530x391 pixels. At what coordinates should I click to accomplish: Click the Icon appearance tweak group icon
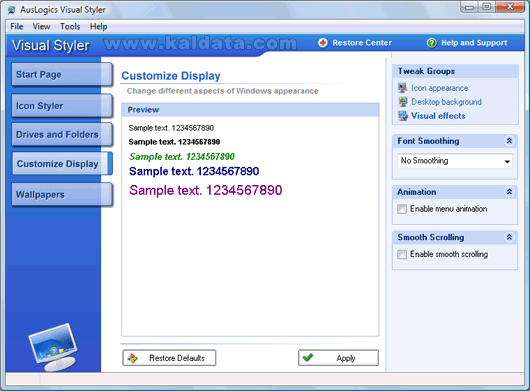pyautogui.click(x=403, y=88)
